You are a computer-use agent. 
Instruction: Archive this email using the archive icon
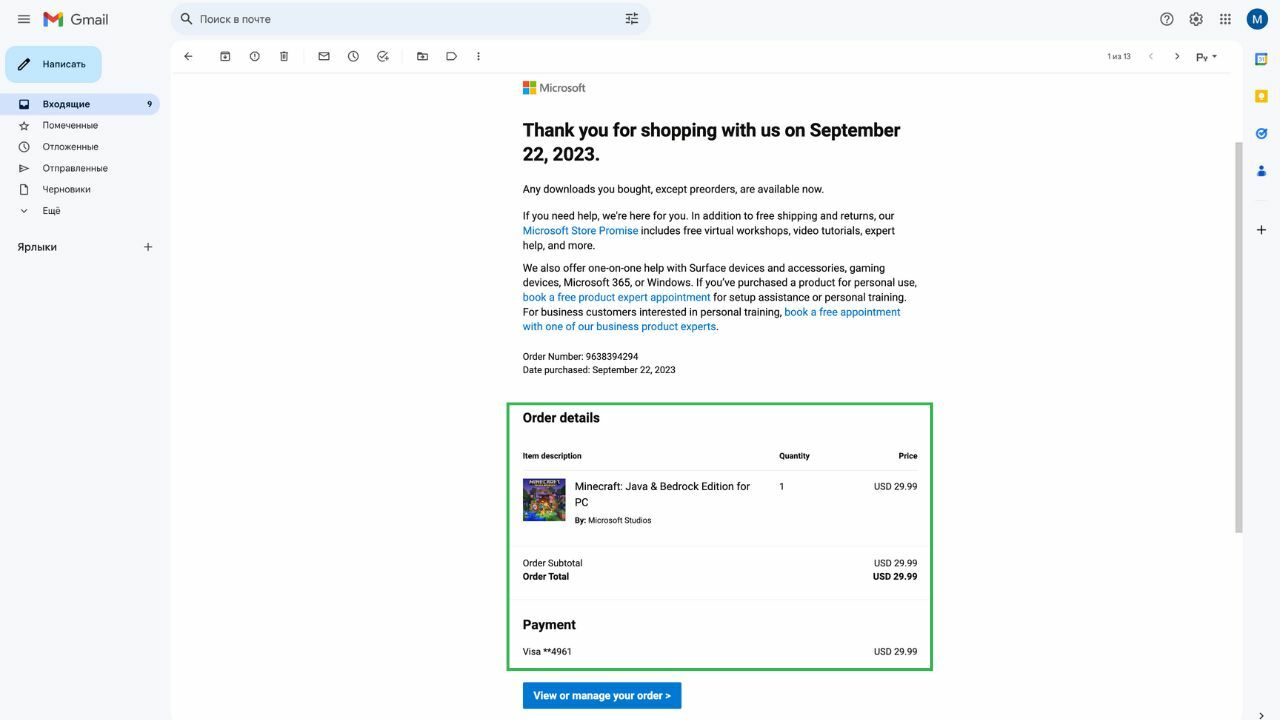(x=225, y=57)
